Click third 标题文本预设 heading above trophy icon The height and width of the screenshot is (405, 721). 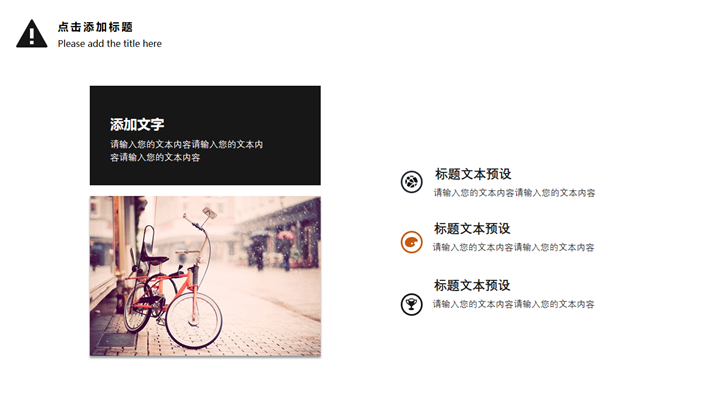click(x=472, y=285)
